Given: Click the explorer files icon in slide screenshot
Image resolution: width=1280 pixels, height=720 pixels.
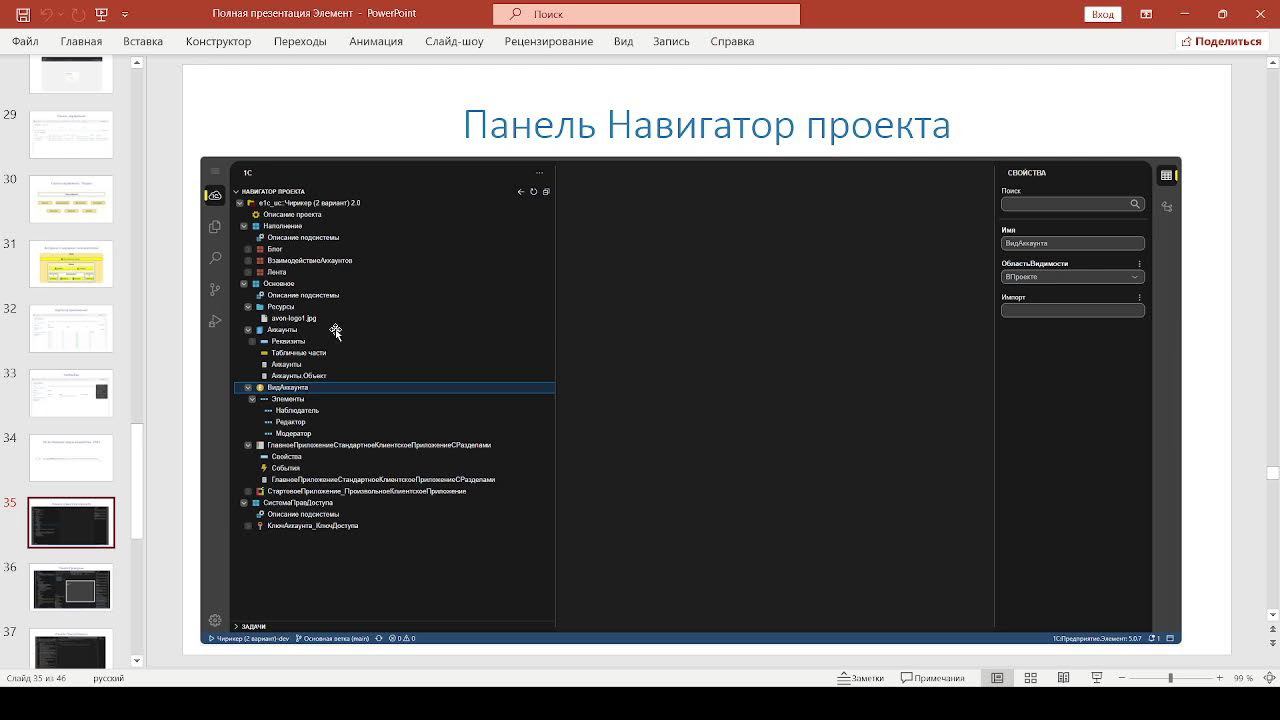Looking at the screenshot, I should point(215,227).
